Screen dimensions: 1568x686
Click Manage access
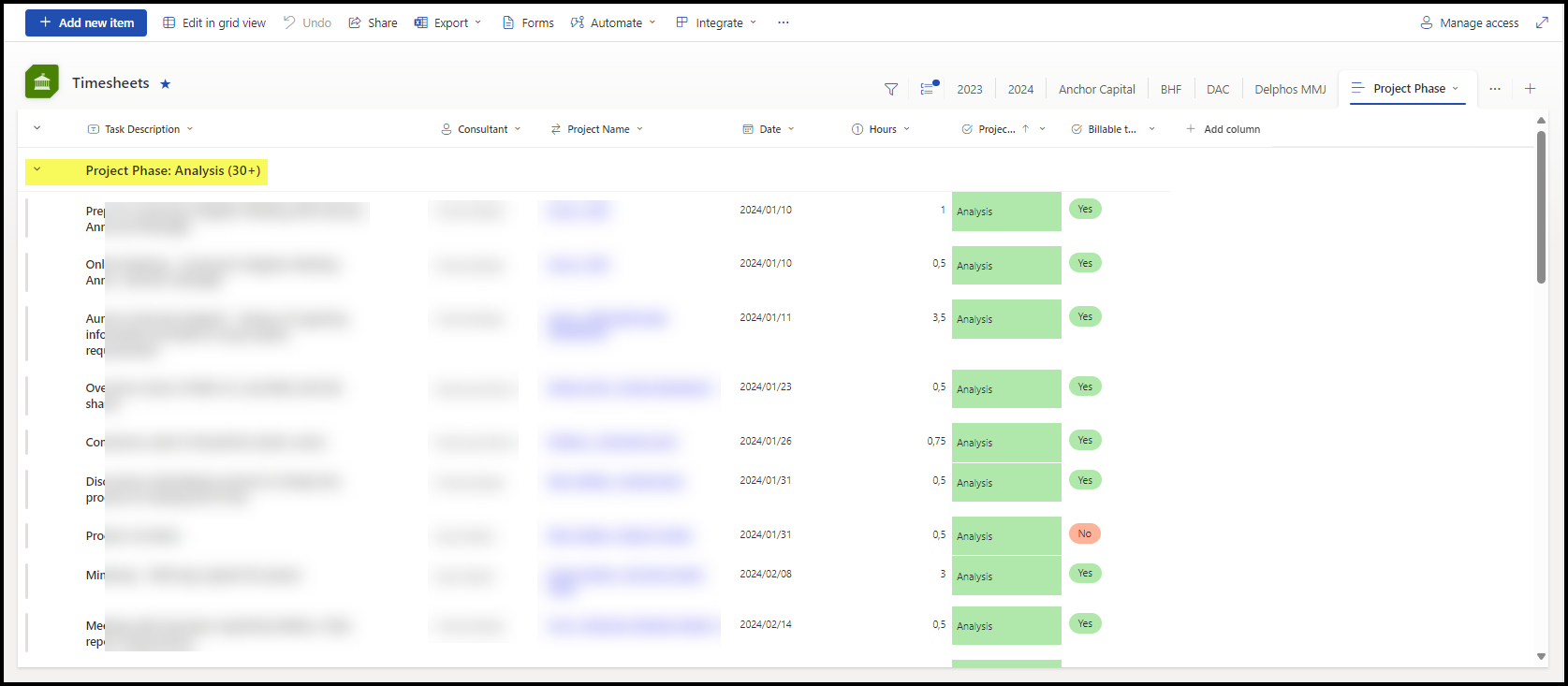(1470, 22)
